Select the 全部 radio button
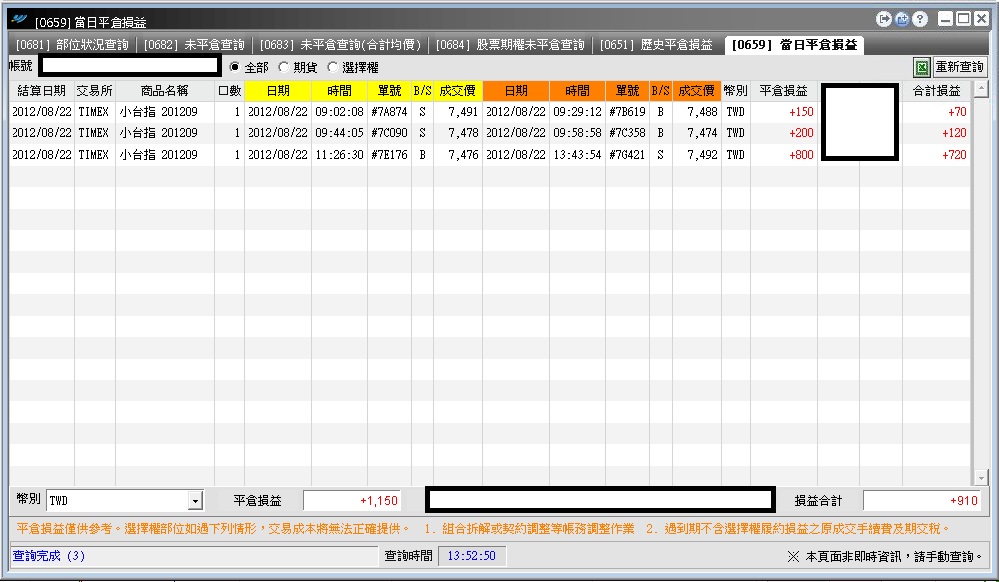The height and width of the screenshot is (582, 999). click(235, 67)
